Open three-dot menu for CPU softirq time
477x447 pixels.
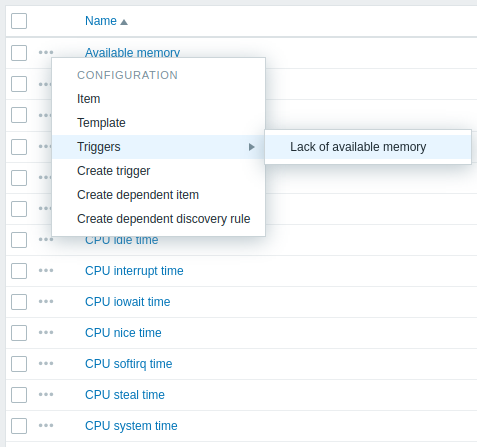46,363
